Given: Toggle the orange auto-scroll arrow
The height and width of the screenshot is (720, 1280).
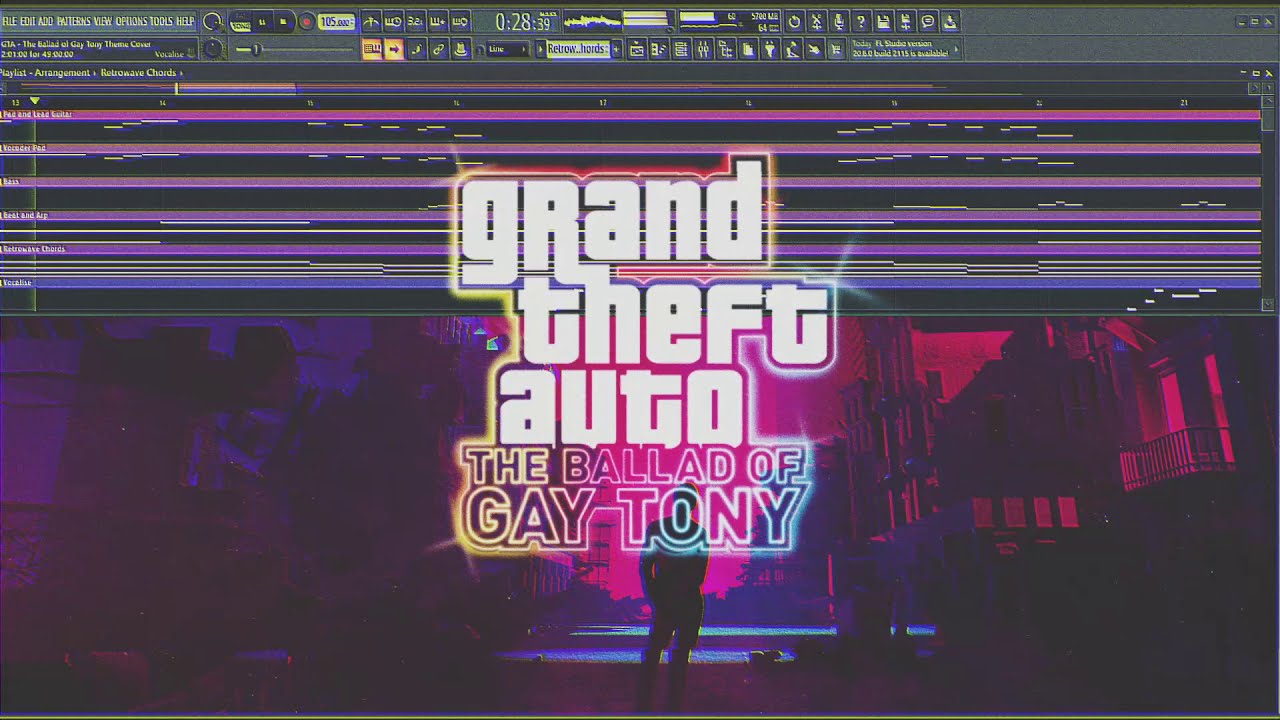Looking at the screenshot, I should 394,49.
